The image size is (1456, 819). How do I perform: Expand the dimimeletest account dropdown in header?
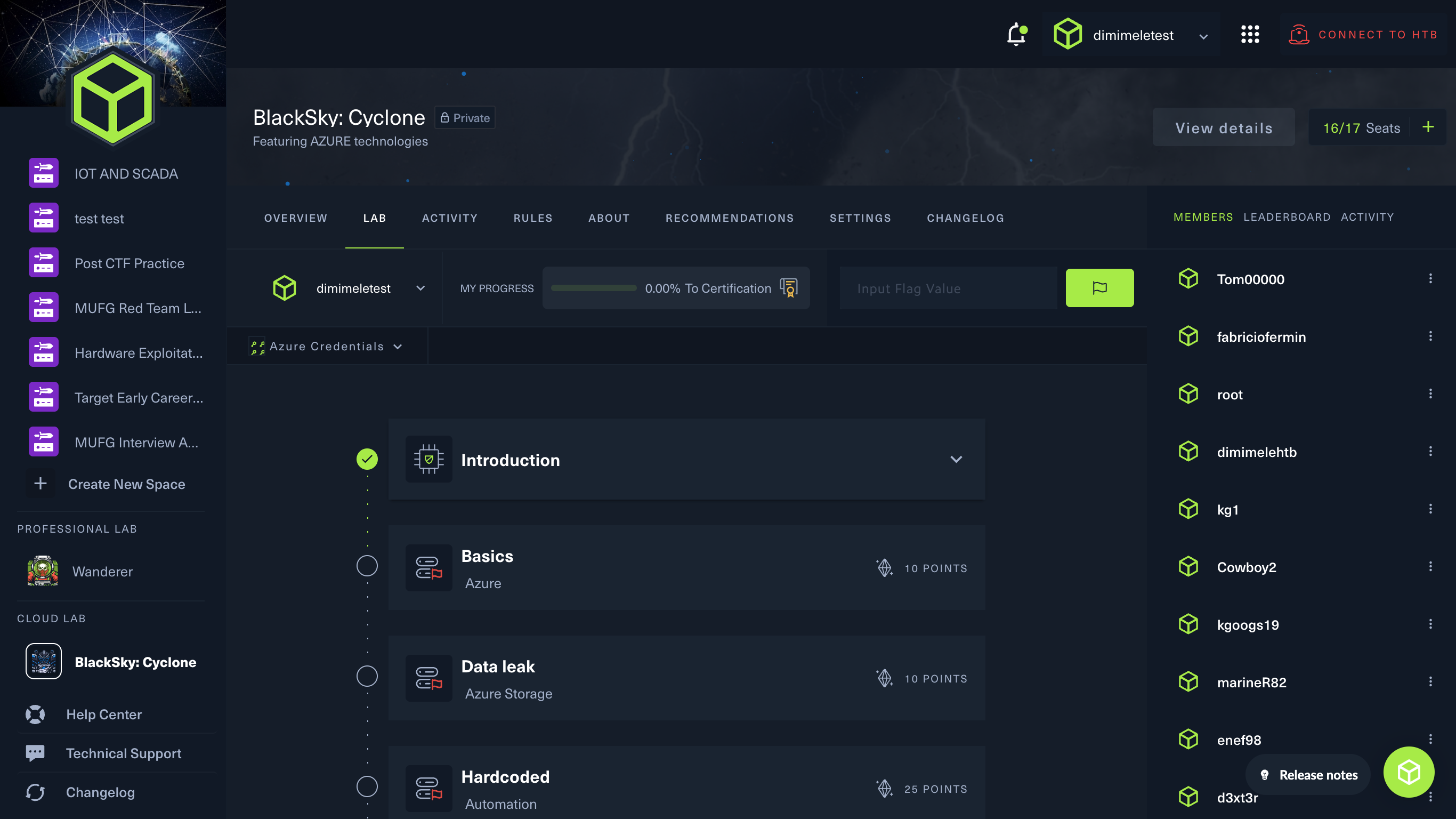[x=1203, y=36]
